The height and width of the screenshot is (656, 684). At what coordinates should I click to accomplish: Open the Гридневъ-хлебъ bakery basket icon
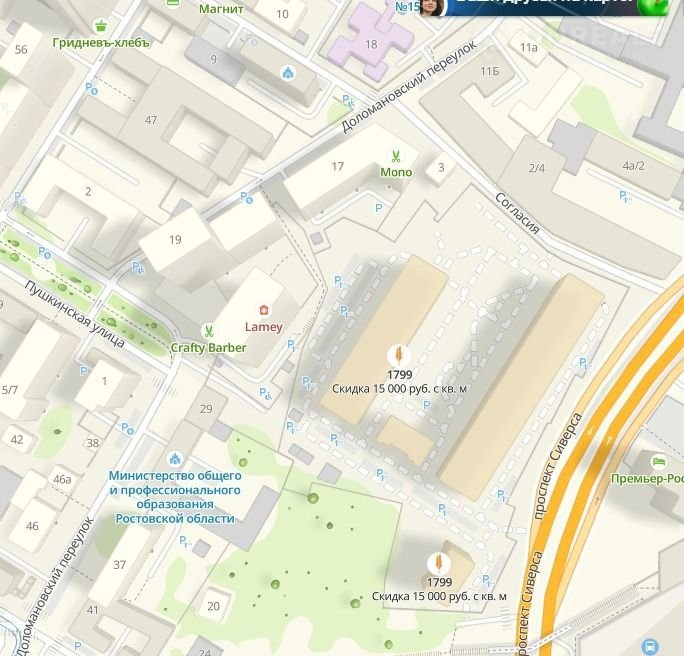(x=101, y=26)
